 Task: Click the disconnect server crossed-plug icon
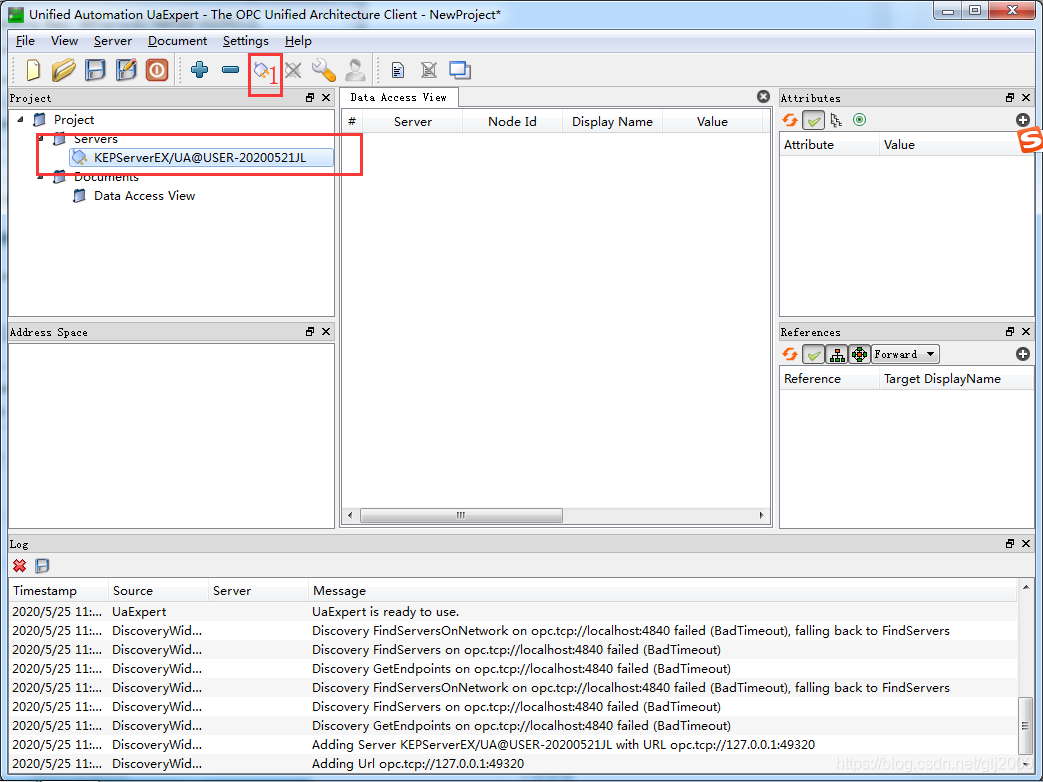[x=293, y=70]
